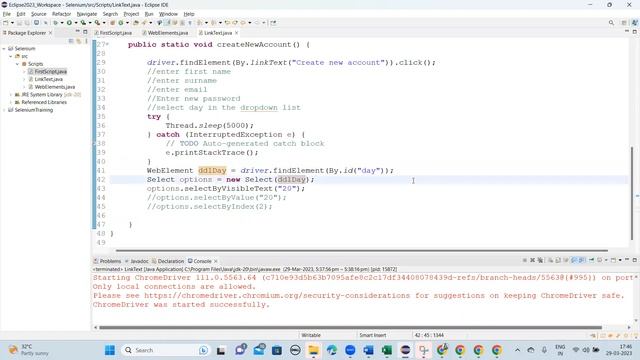Open the Source menu
Screen dimensions: 640x360
(39, 14)
